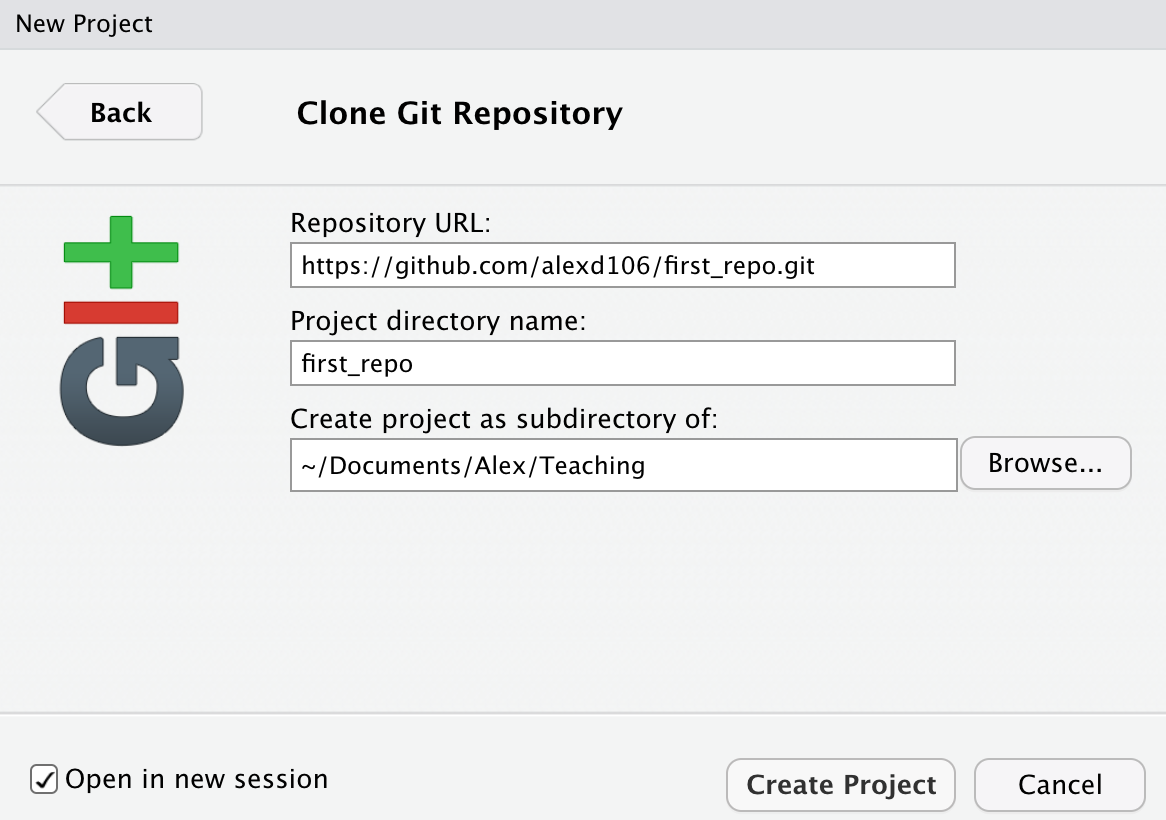The height and width of the screenshot is (820, 1166).
Task: Focus the Repository URL text field
Action: (622, 265)
